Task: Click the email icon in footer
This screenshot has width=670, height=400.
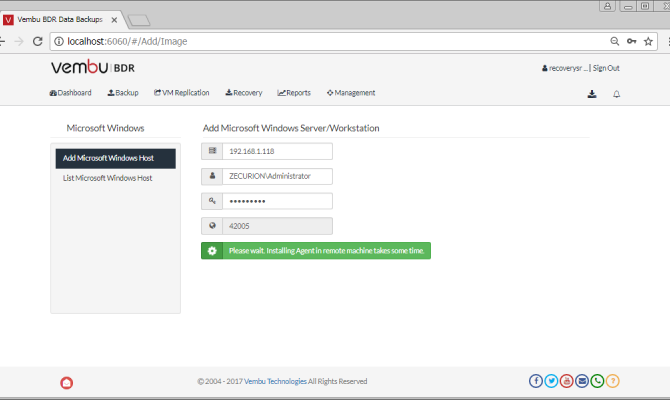Action: (x=582, y=381)
